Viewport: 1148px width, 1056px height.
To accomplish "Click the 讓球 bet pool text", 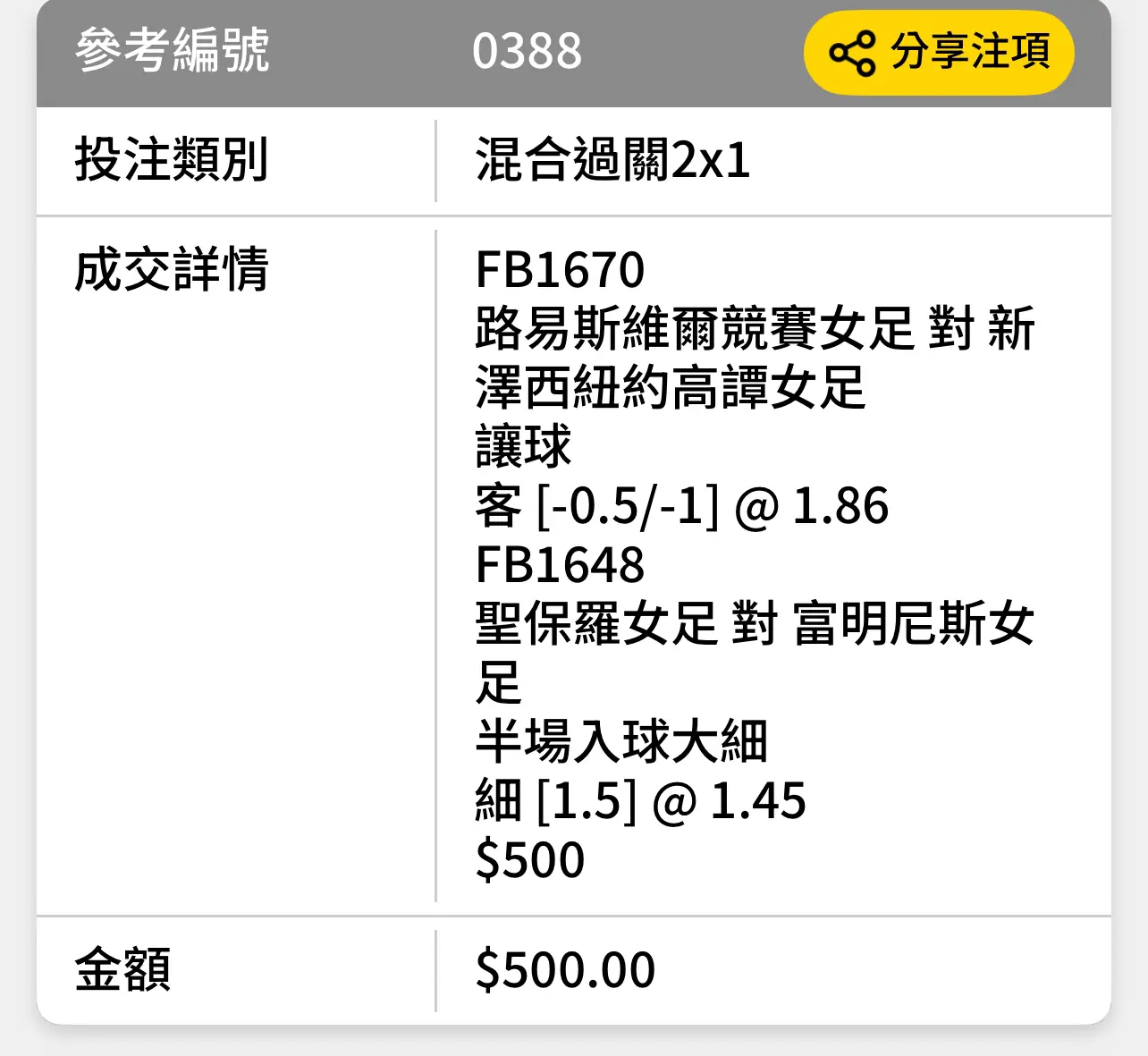I will pyautogui.click(x=523, y=446).
